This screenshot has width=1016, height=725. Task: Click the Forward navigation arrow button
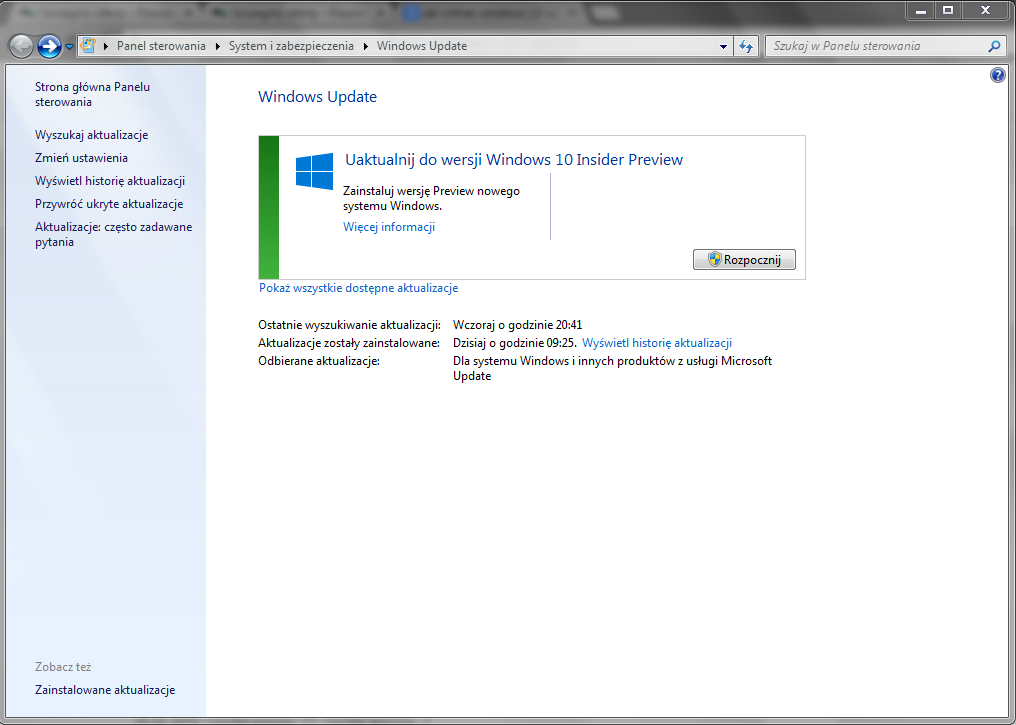(x=49, y=46)
